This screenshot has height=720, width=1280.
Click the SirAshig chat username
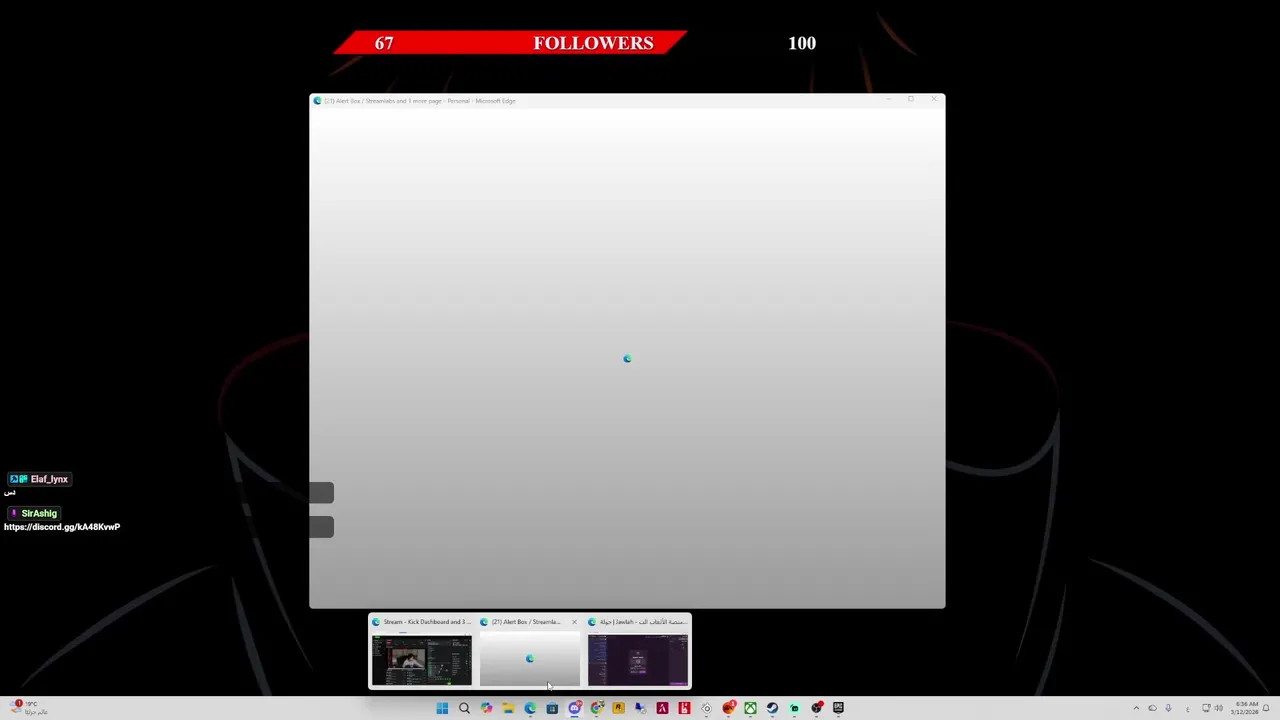[x=39, y=513]
